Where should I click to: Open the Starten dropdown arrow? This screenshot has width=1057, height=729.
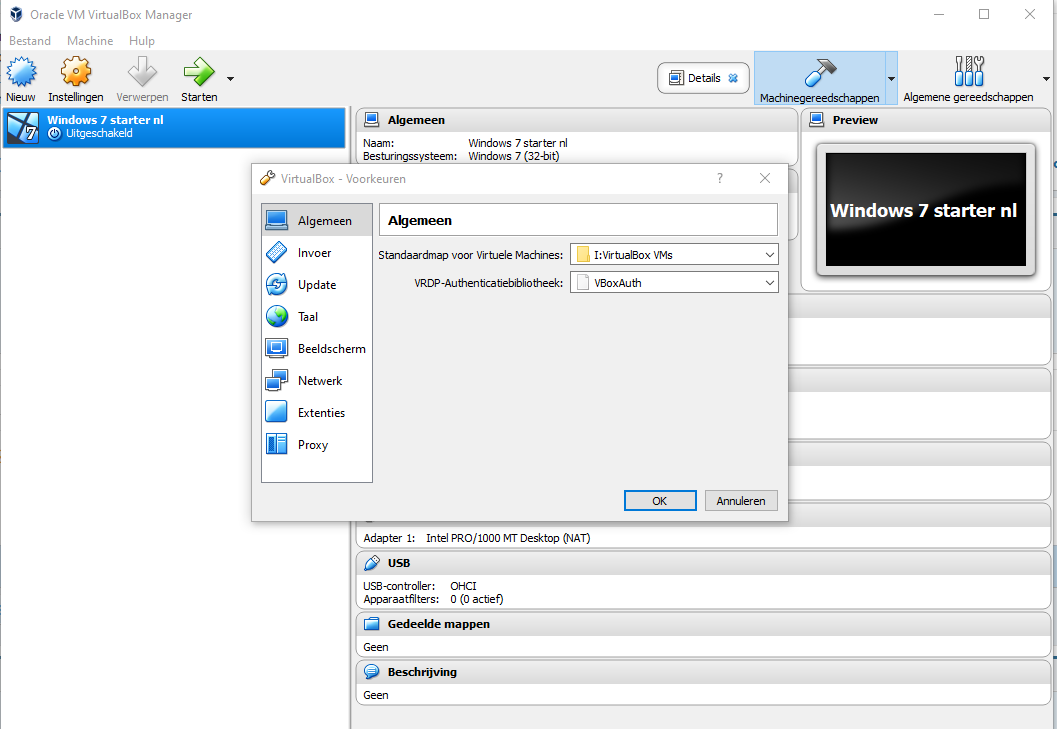pos(231,79)
